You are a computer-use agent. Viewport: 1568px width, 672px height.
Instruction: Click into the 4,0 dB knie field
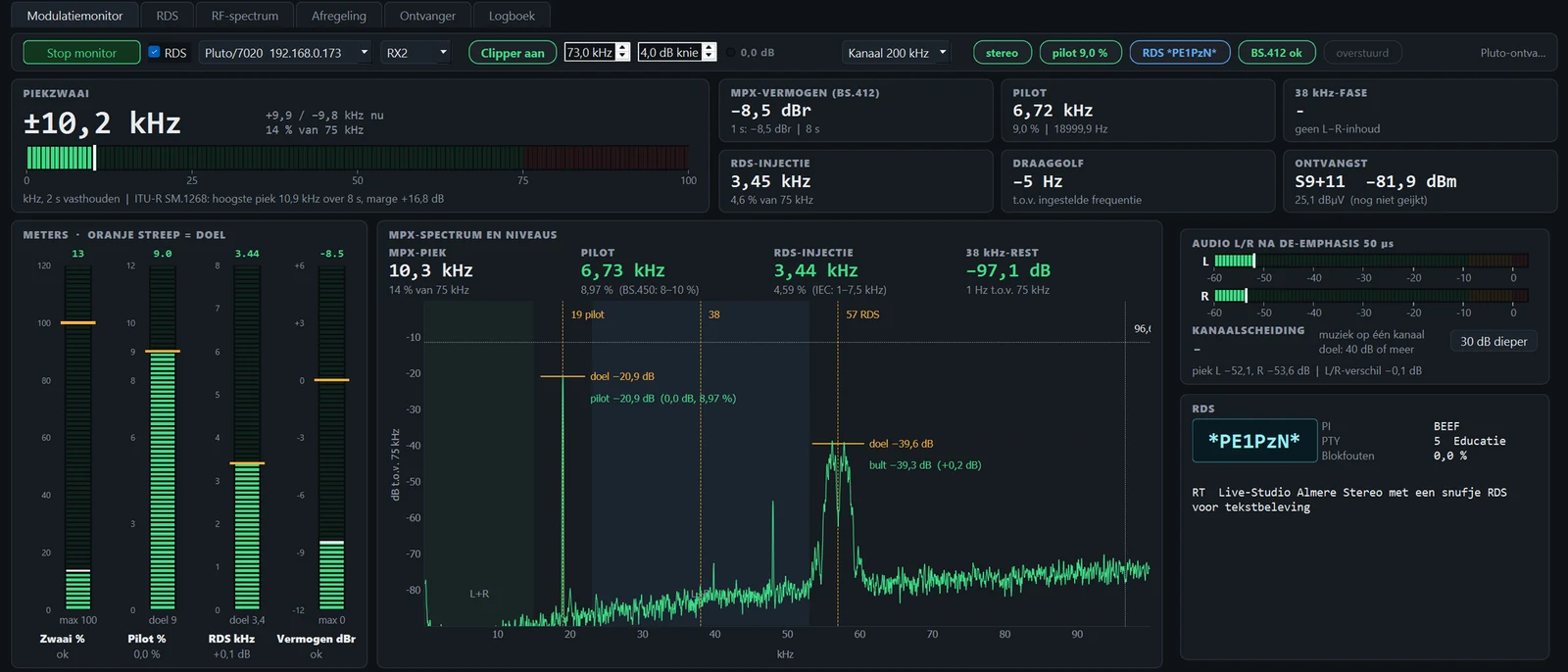pyautogui.click(x=669, y=52)
